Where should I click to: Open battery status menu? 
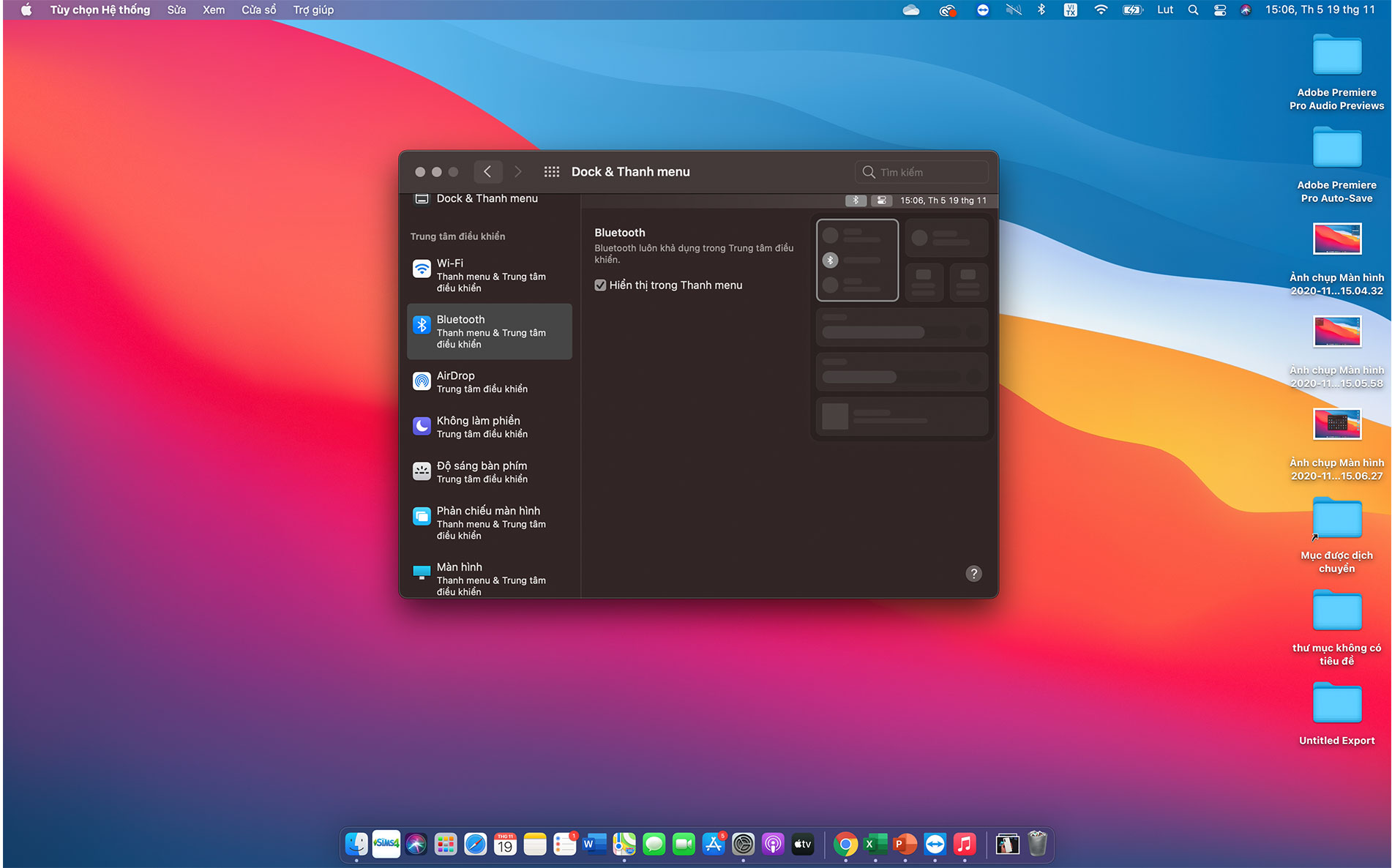click(1133, 10)
